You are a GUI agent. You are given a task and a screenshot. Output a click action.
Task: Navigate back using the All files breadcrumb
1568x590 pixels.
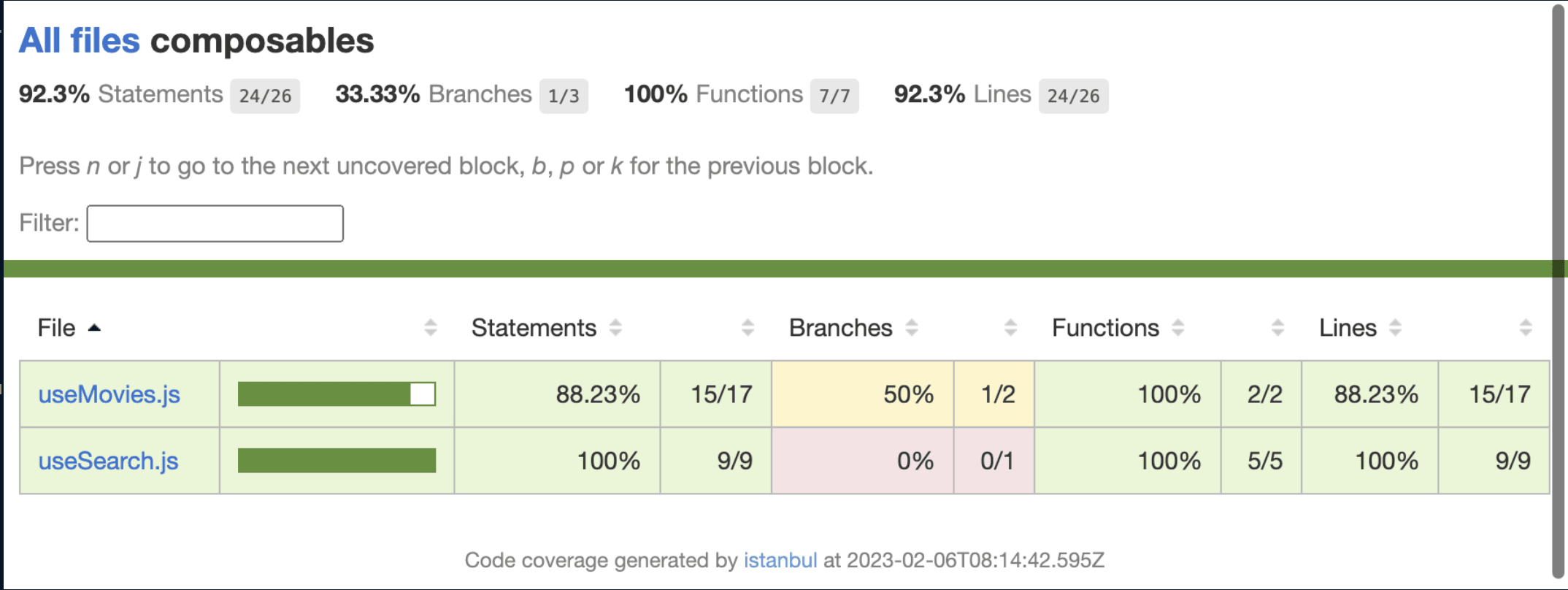coord(79,41)
